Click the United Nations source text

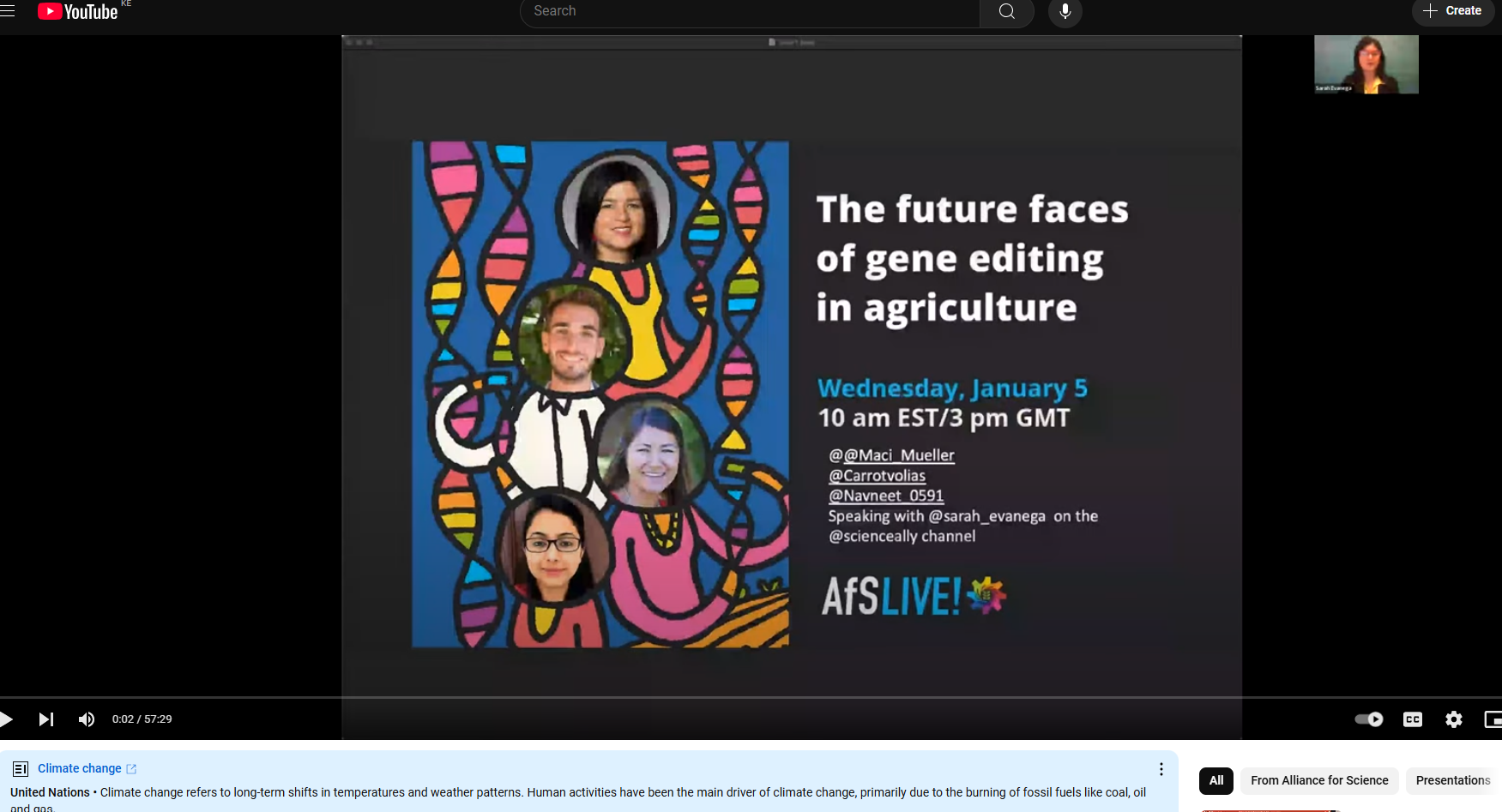[x=50, y=792]
